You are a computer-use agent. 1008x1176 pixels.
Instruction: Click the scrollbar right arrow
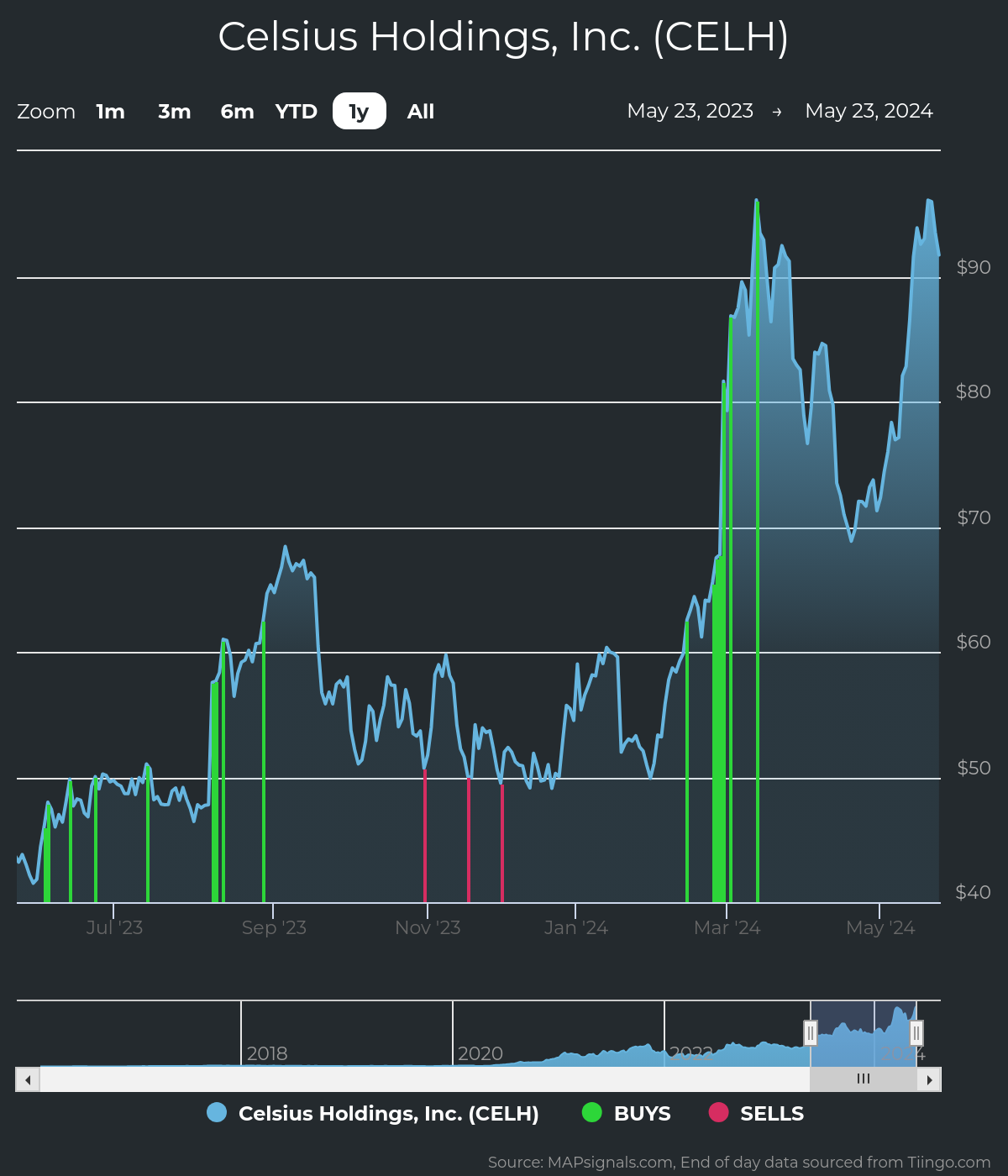[x=931, y=1079]
